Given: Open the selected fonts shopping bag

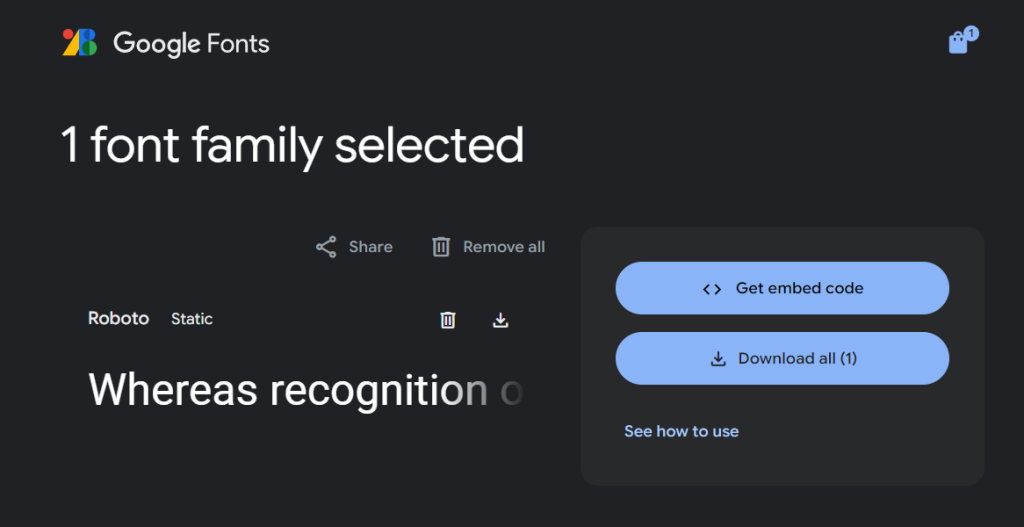Looking at the screenshot, I should tap(958, 43).
